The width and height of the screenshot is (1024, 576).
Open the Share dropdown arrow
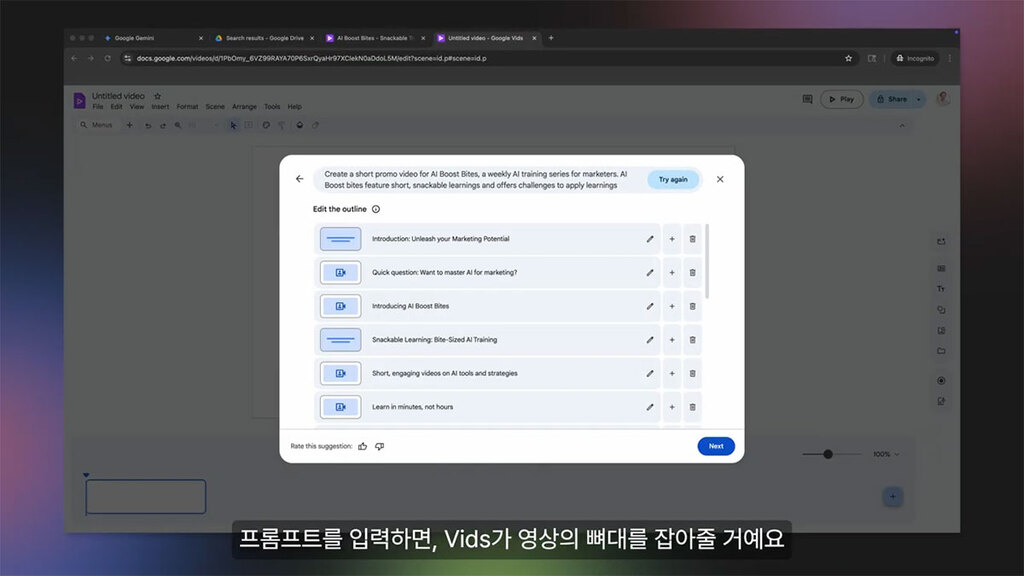tap(919, 99)
